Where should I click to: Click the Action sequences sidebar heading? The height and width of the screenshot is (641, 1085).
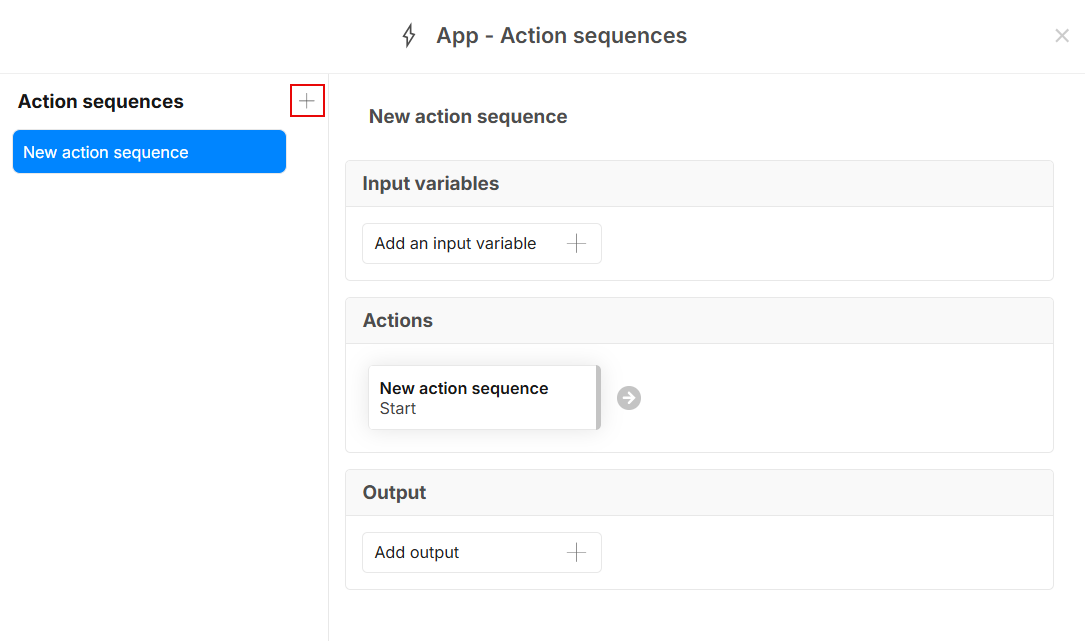pos(101,101)
